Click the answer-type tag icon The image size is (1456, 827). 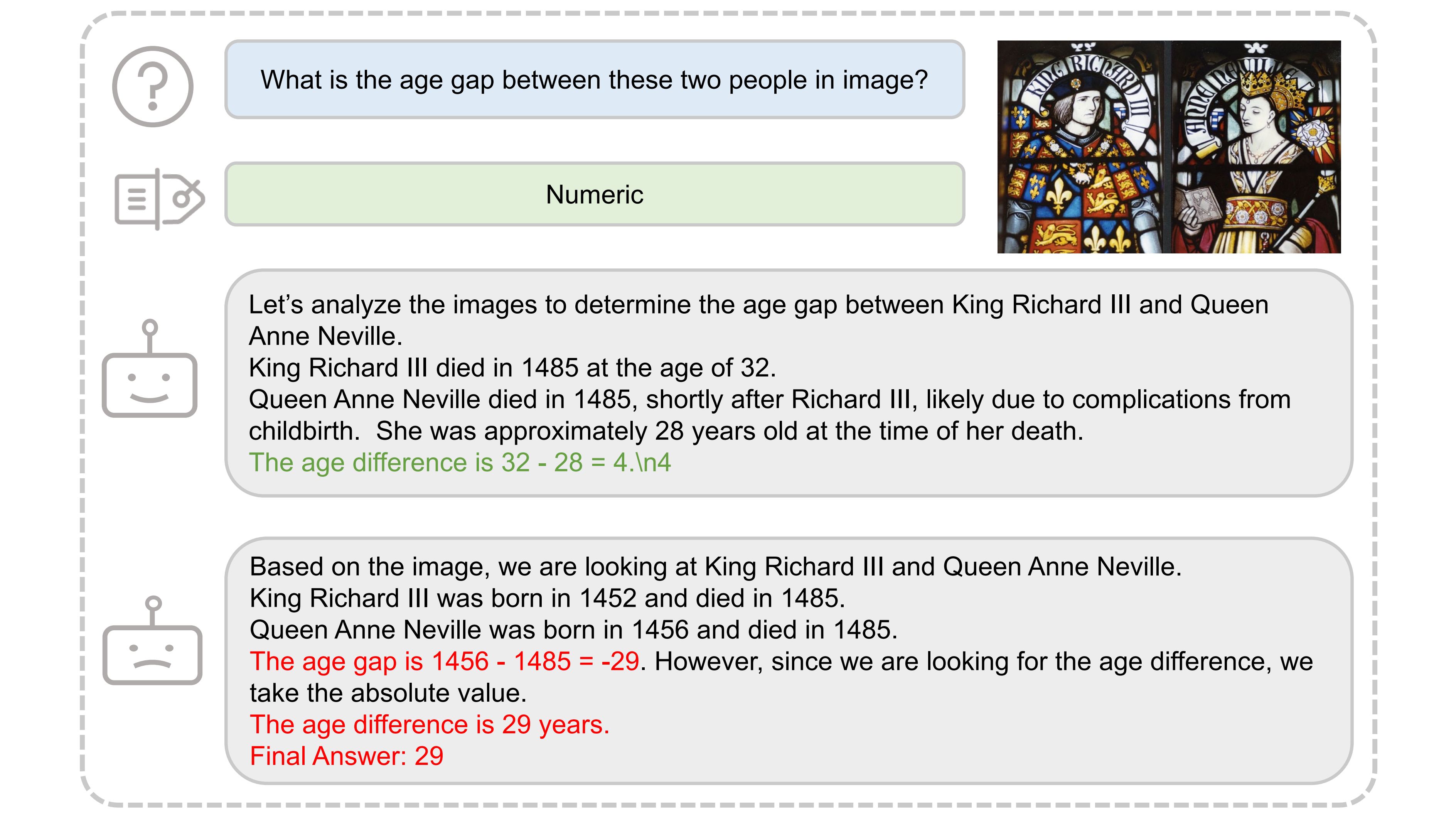click(x=160, y=199)
